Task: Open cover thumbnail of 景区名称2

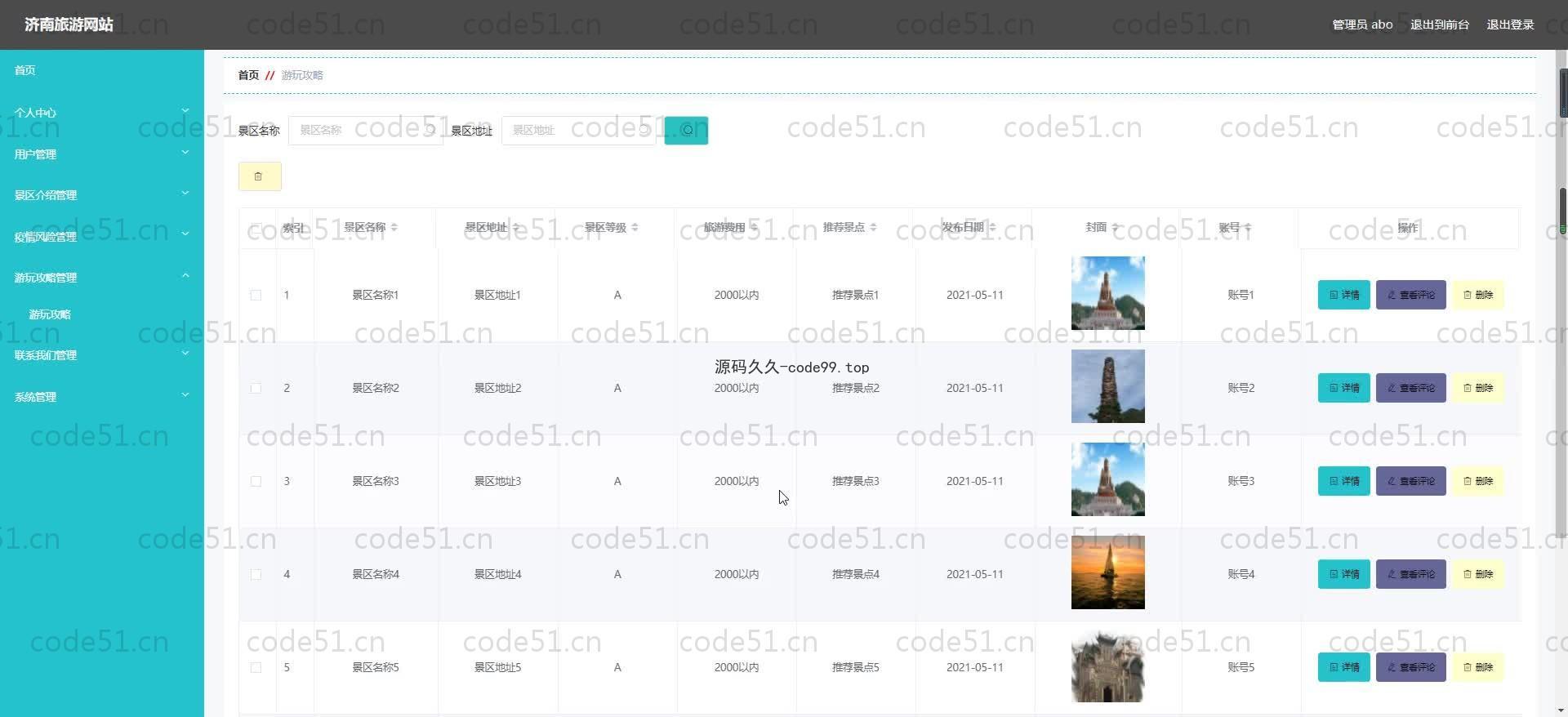Action: click(1107, 386)
